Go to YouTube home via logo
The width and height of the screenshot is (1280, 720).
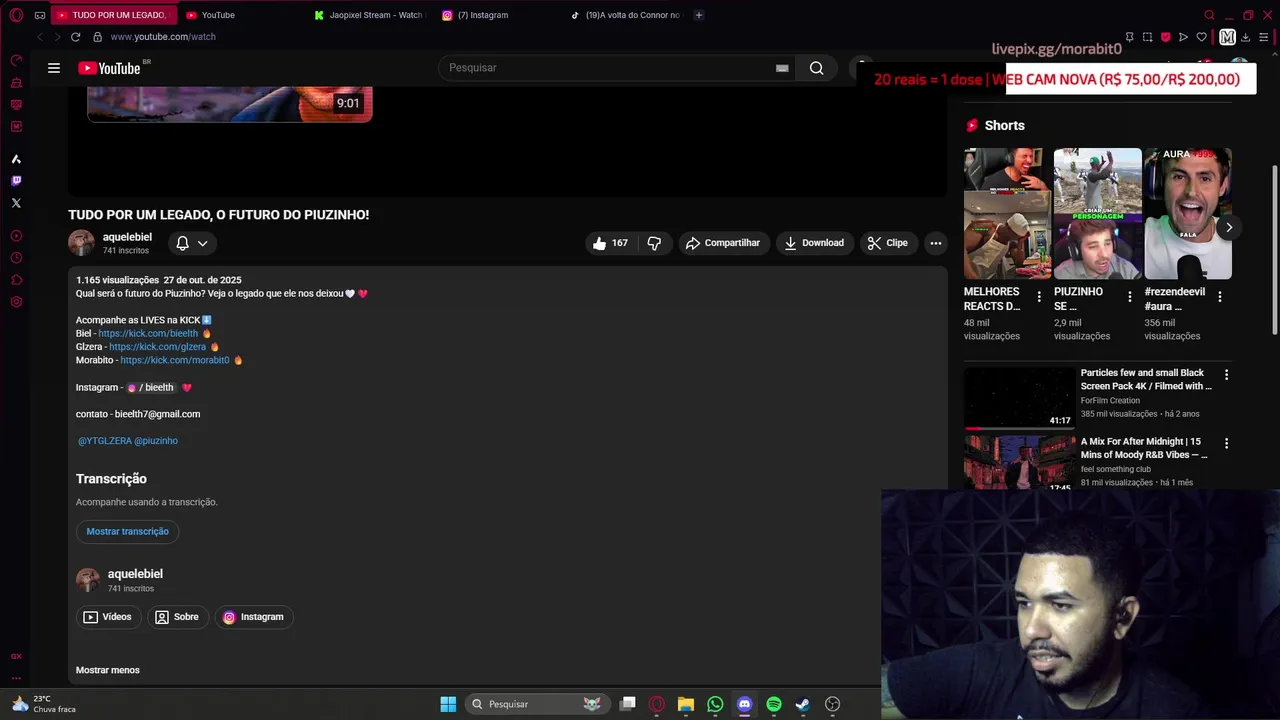[x=110, y=68]
